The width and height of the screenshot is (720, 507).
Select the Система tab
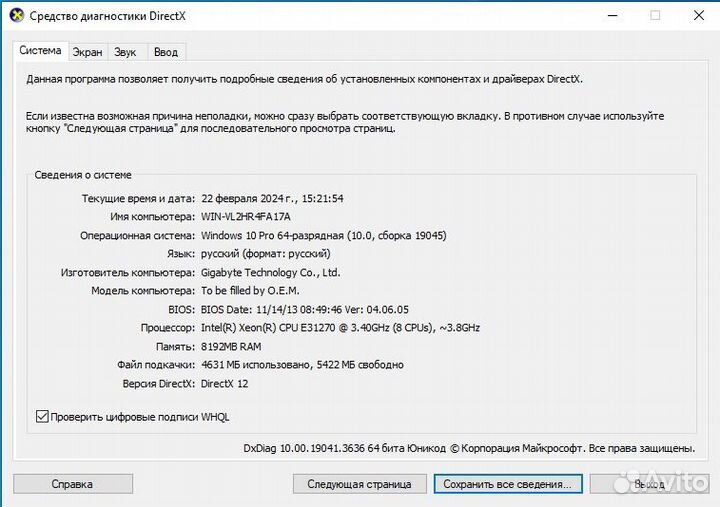(41, 51)
